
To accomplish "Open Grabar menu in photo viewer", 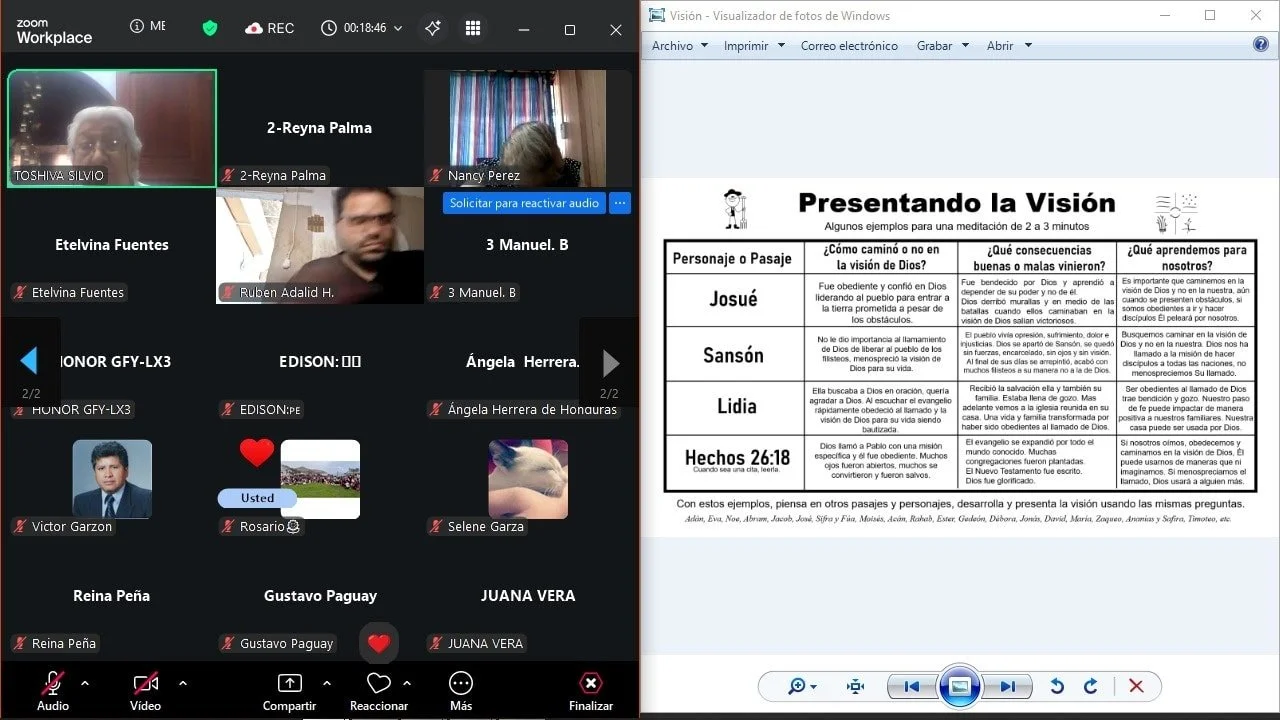I will point(942,46).
